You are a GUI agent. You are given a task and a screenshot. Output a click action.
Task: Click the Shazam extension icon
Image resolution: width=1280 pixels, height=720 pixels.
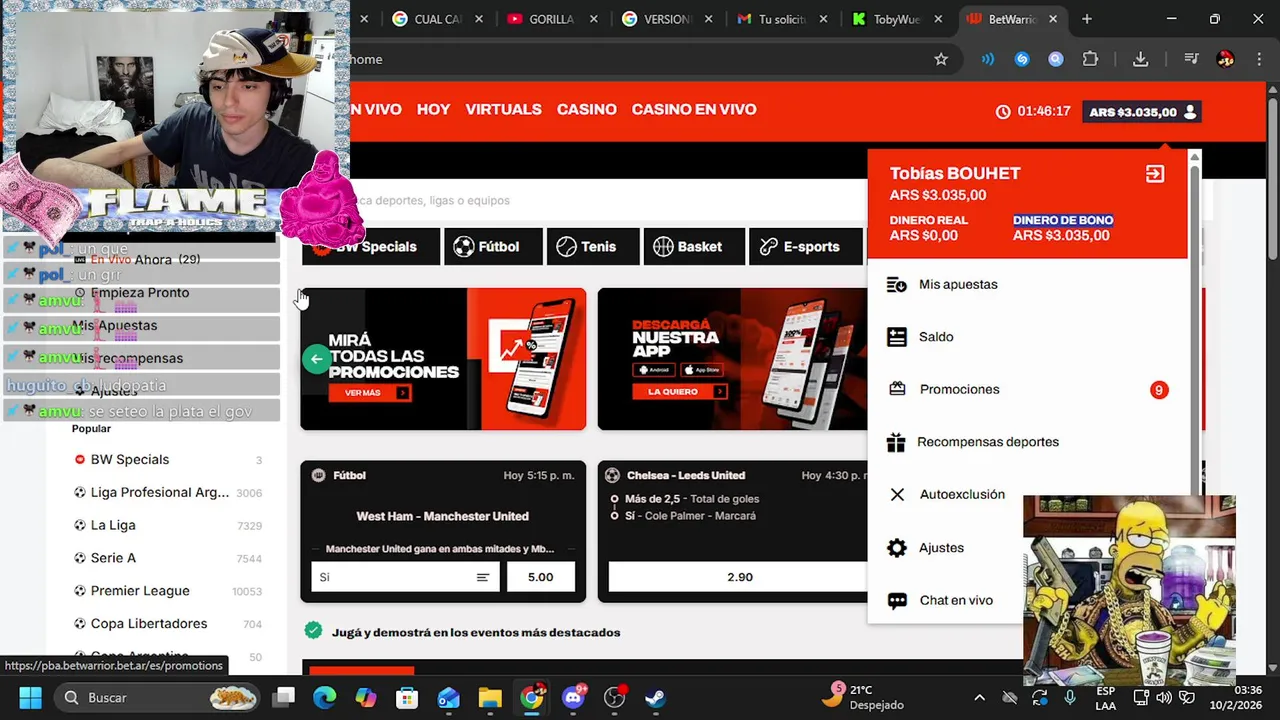[x=1022, y=59]
